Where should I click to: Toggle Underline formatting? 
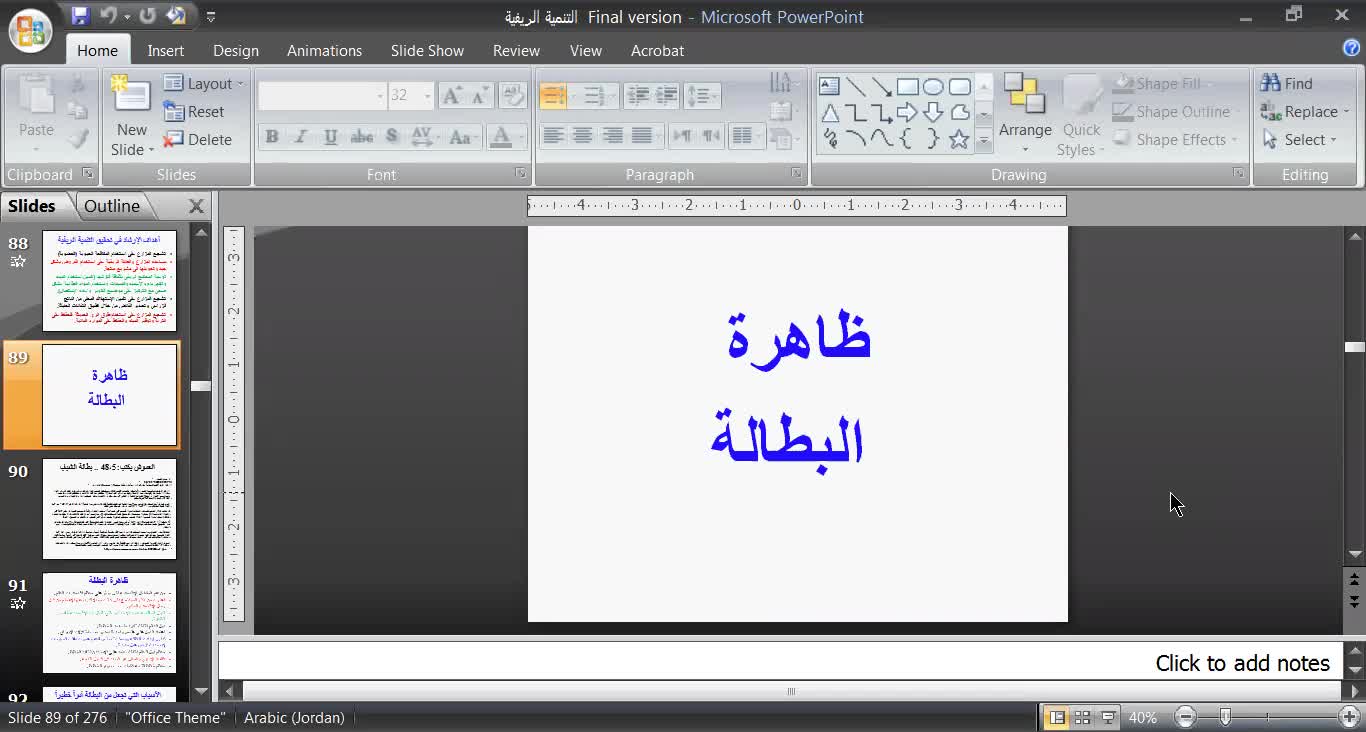click(x=331, y=136)
